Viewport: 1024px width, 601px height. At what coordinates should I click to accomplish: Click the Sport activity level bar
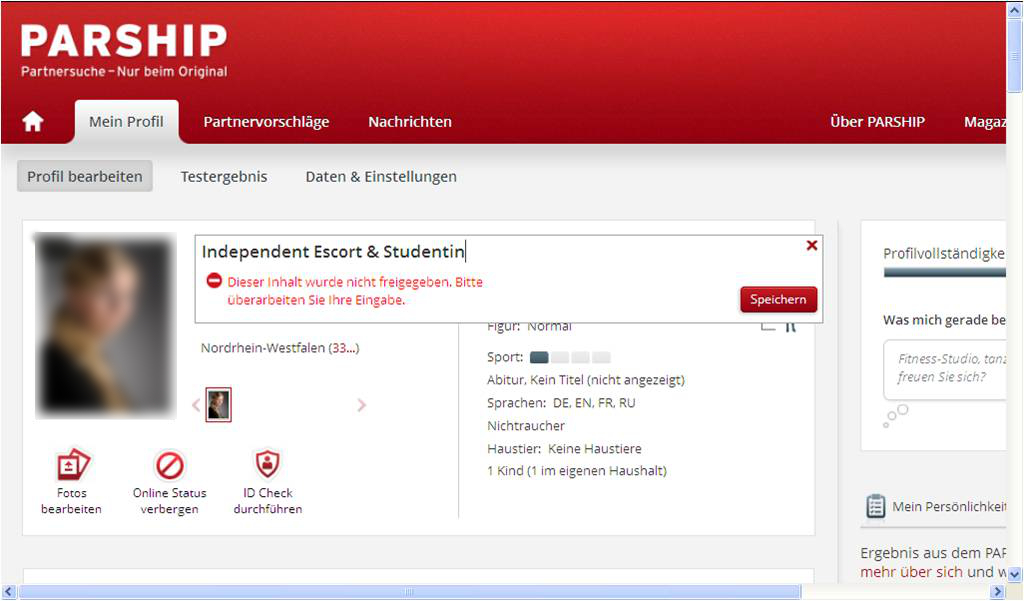click(x=570, y=357)
